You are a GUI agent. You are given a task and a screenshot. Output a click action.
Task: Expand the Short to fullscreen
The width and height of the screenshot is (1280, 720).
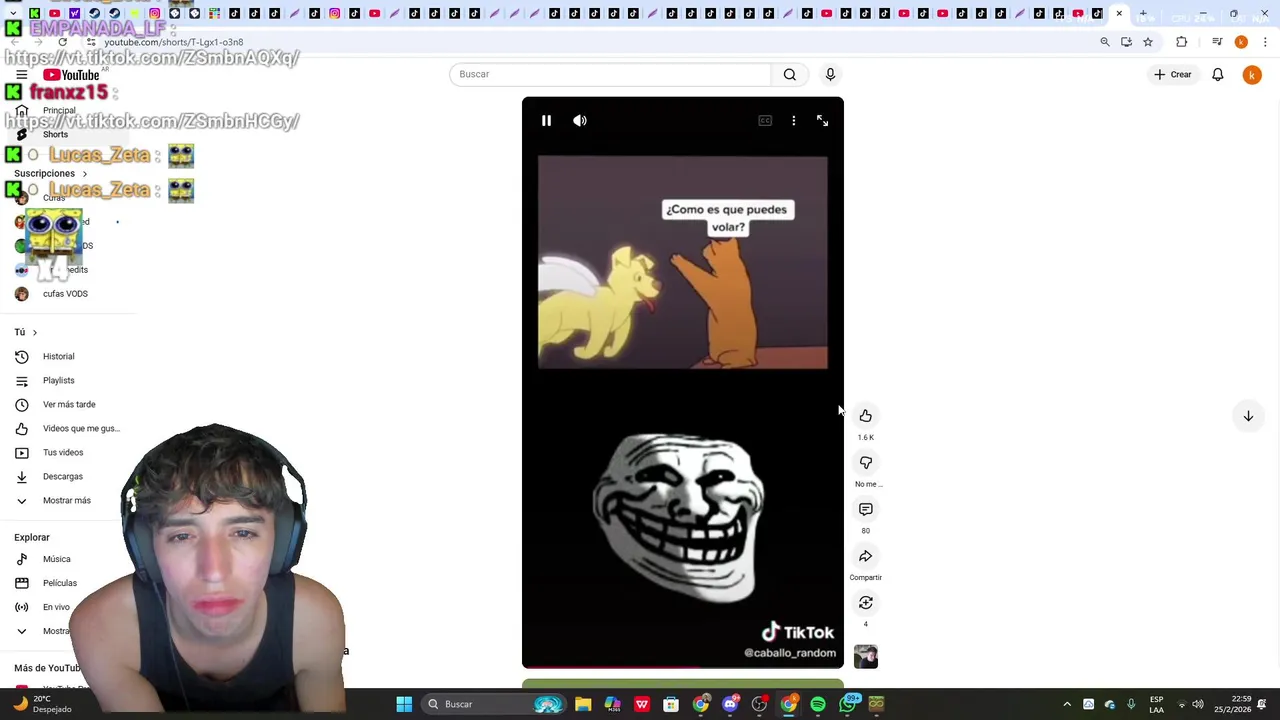[822, 121]
